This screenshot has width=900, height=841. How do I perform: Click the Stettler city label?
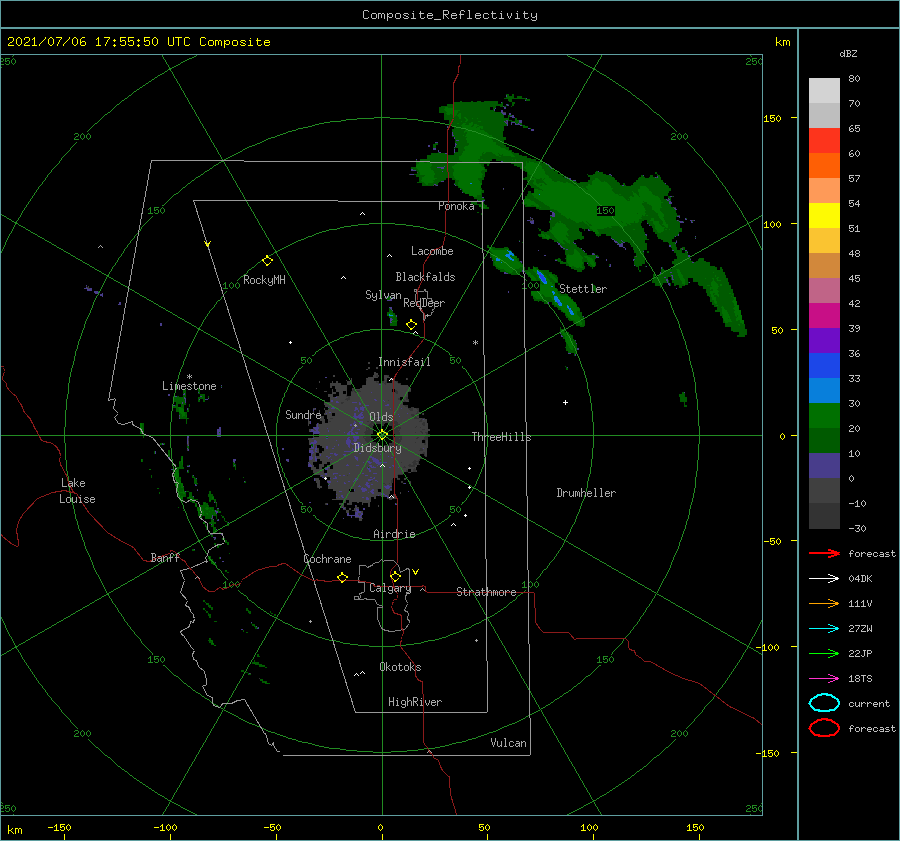(583, 289)
